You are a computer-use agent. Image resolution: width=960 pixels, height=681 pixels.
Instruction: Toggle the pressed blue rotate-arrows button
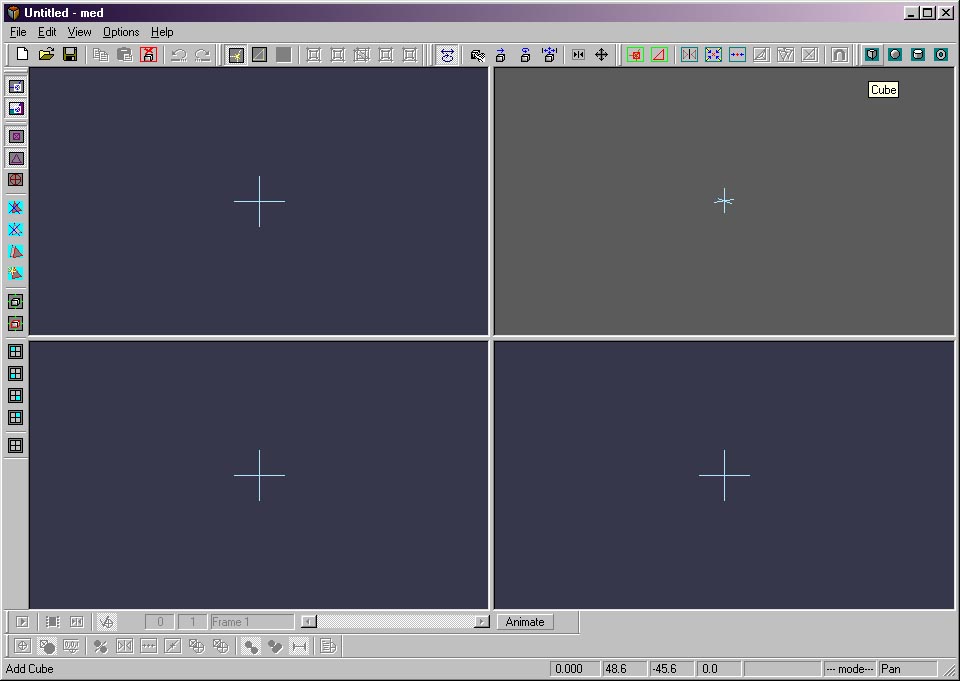click(448, 55)
